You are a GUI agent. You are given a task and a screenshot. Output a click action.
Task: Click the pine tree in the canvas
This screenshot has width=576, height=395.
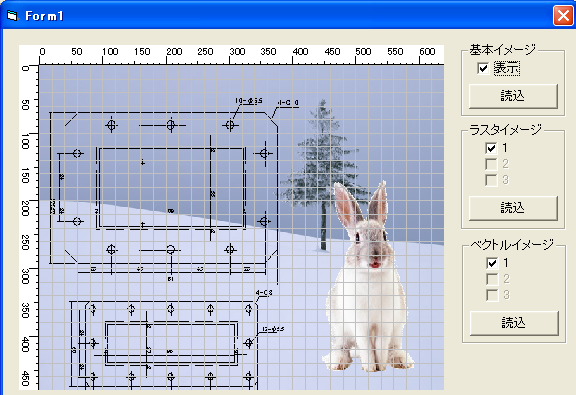click(322, 173)
